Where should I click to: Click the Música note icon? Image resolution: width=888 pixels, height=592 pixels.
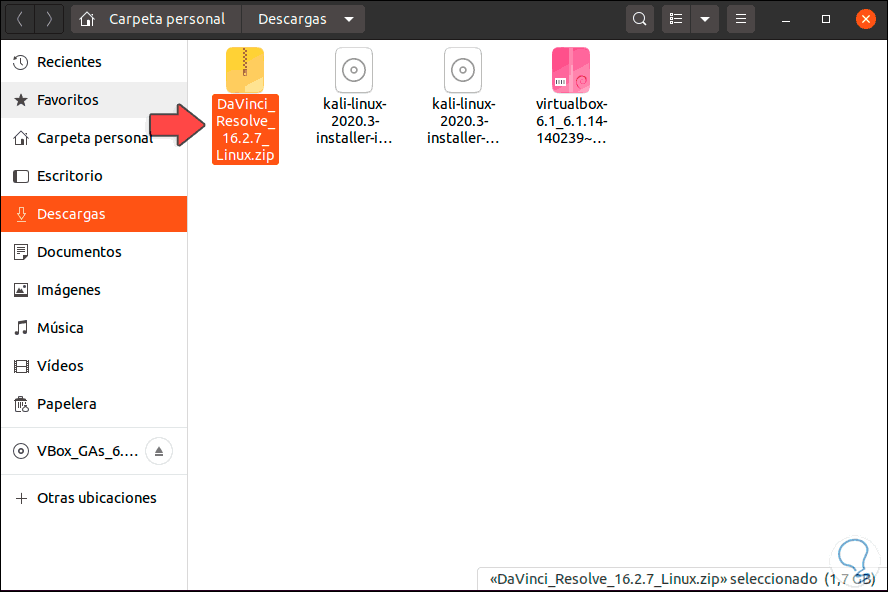pyautogui.click(x=21, y=328)
